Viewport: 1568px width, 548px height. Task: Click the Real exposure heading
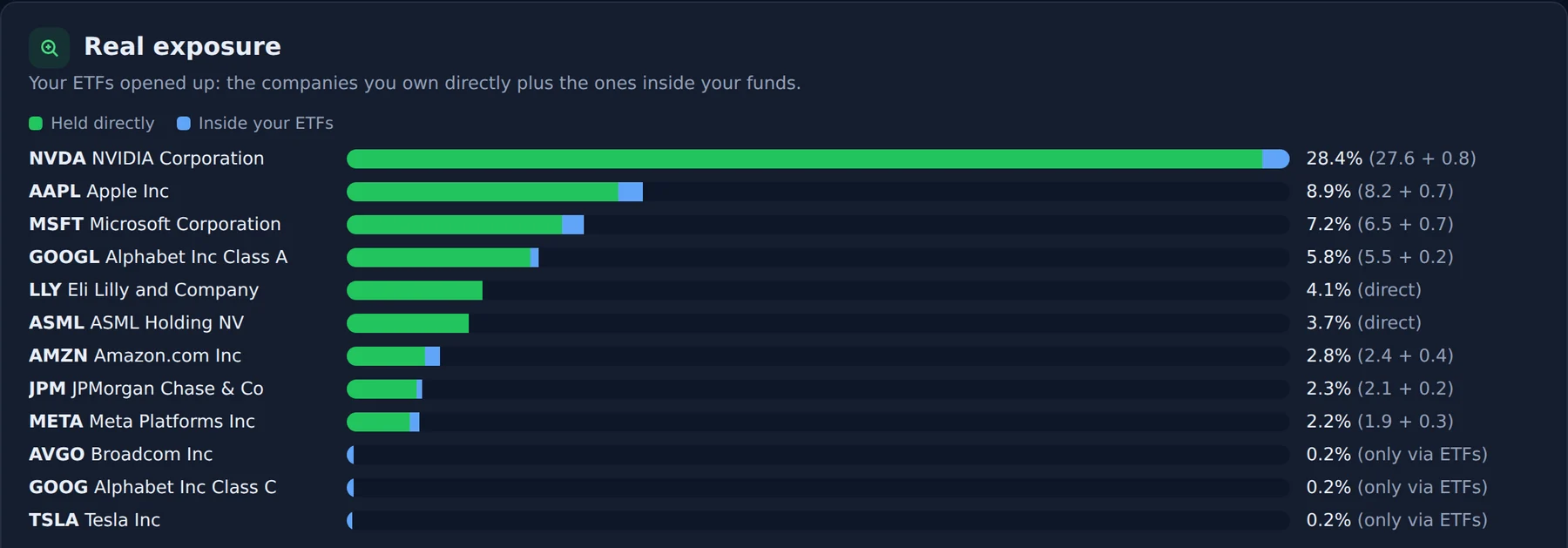coord(182,46)
